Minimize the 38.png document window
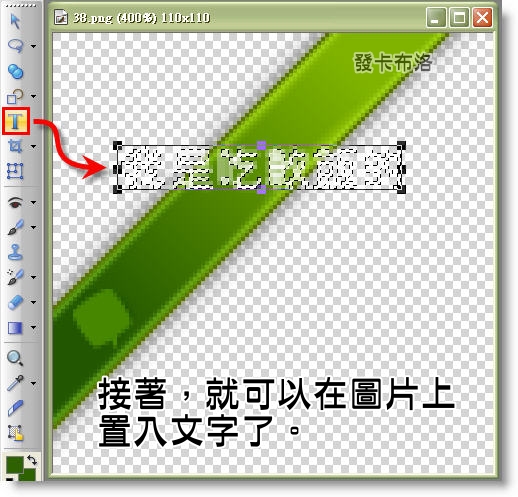 pos(436,17)
